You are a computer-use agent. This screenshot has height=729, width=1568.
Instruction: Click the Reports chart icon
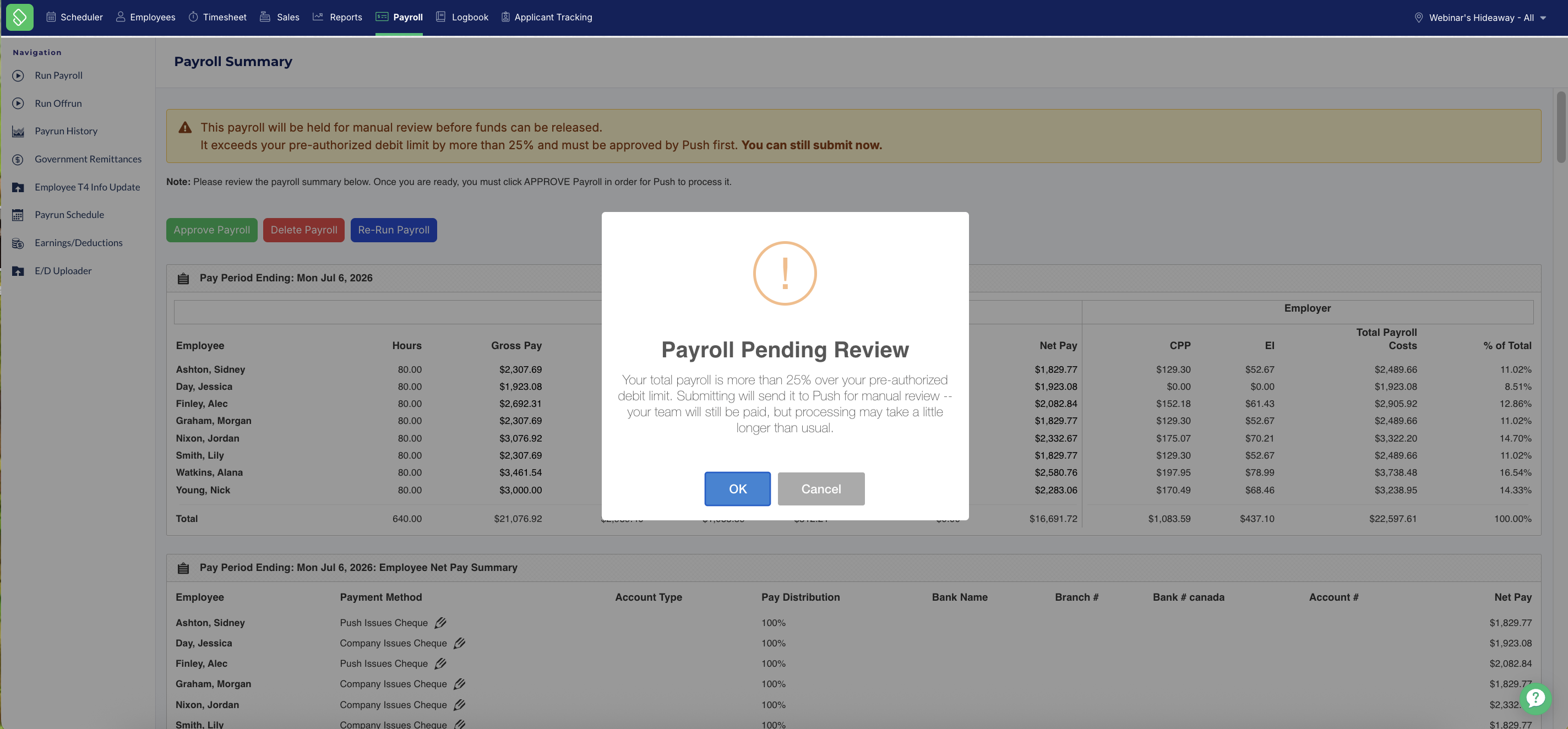[x=318, y=17]
